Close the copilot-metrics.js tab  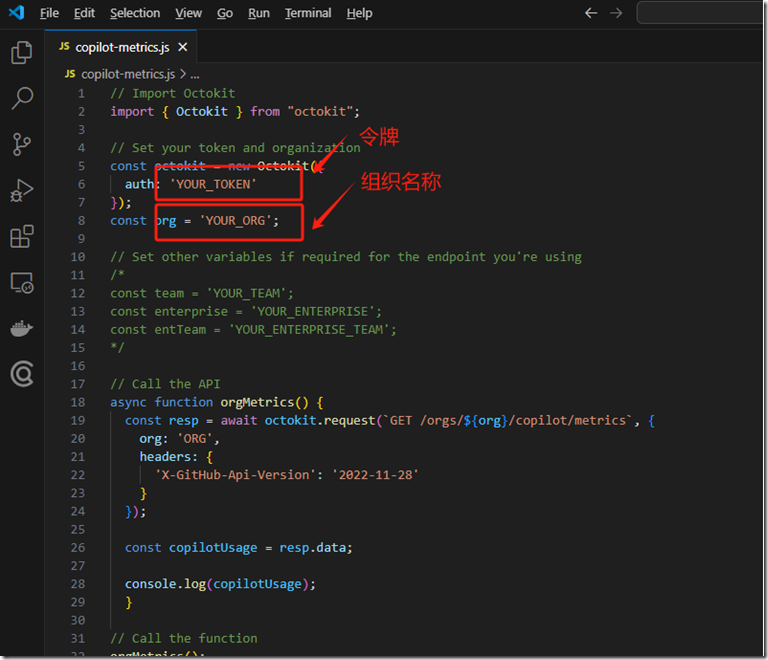pyautogui.click(x=183, y=47)
